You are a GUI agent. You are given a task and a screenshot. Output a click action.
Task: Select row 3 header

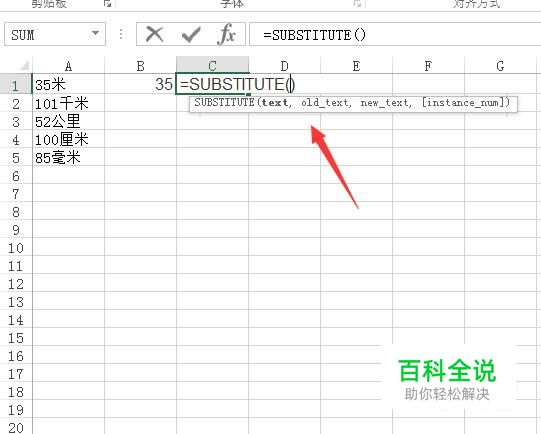pos(16,121)
